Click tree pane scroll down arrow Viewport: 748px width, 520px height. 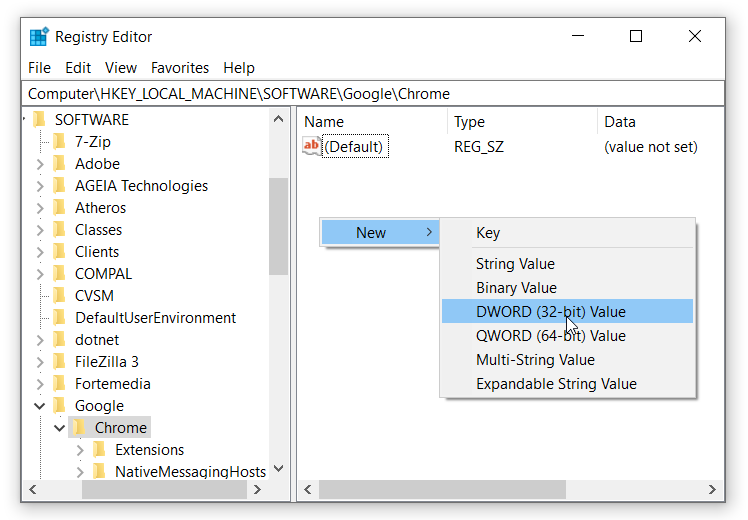click(279, 468)
